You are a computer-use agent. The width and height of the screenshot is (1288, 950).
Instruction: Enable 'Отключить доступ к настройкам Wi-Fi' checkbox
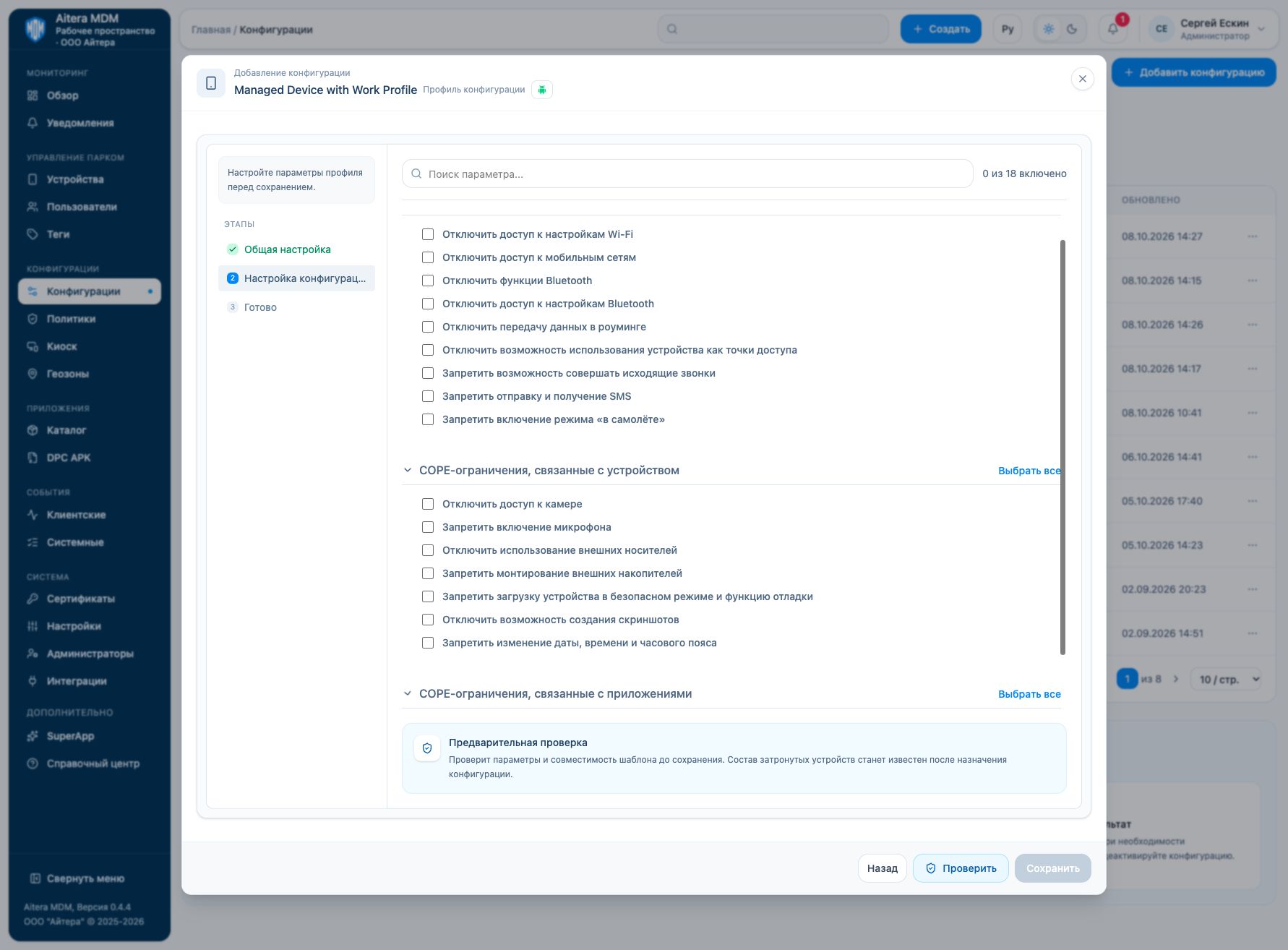coord(428,234)
